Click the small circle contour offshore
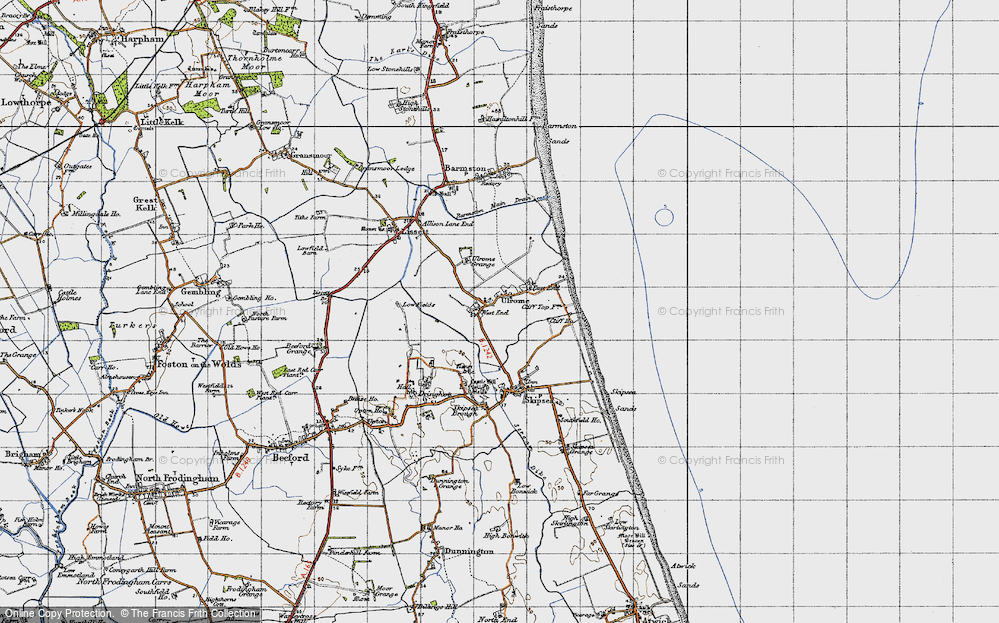 pos(665,217)
